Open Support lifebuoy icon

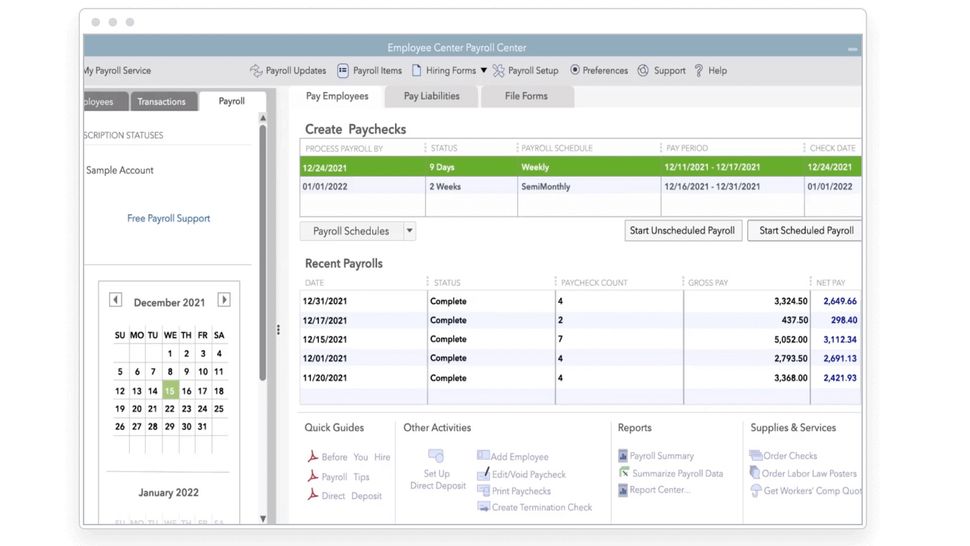coord(643,70)
